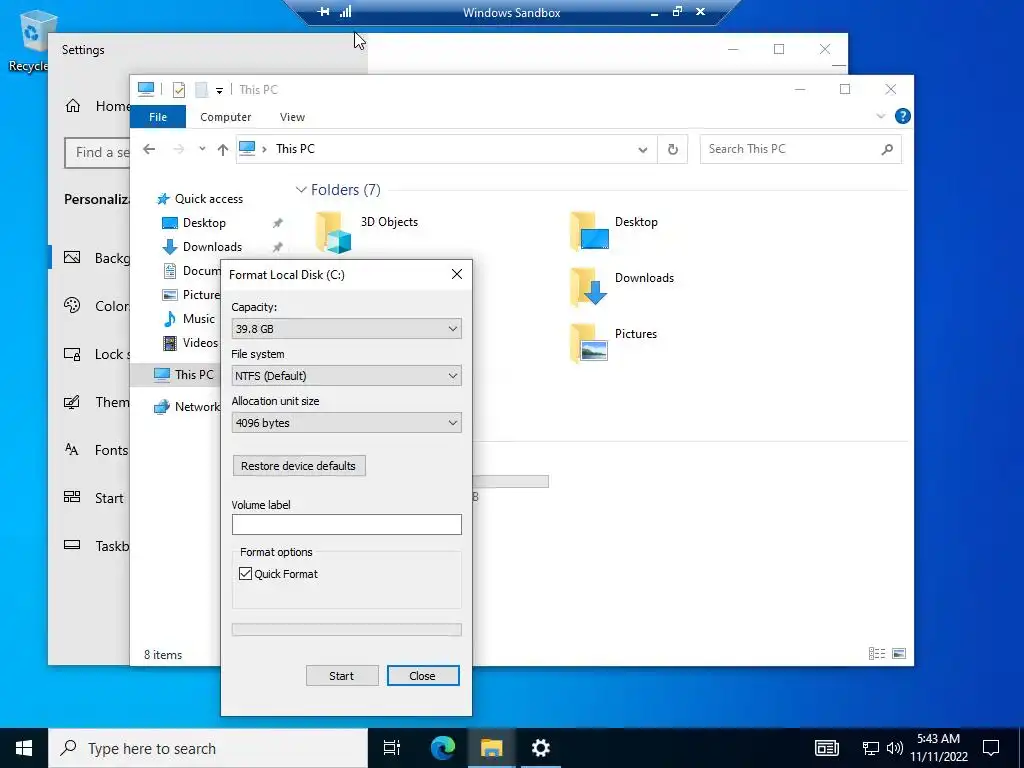Screen dimensions: 1024x768
Task: Click Close button in Format dialog
Action: [x=423, y=676]
